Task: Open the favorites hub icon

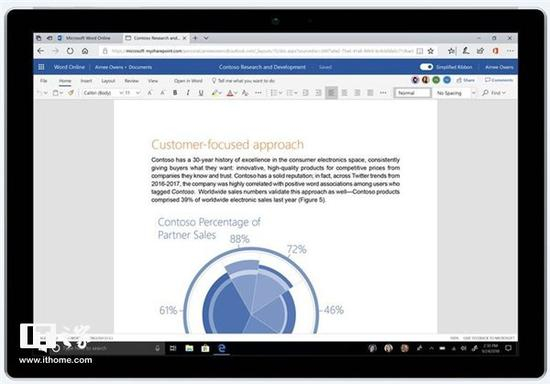Action: point(451,51)
